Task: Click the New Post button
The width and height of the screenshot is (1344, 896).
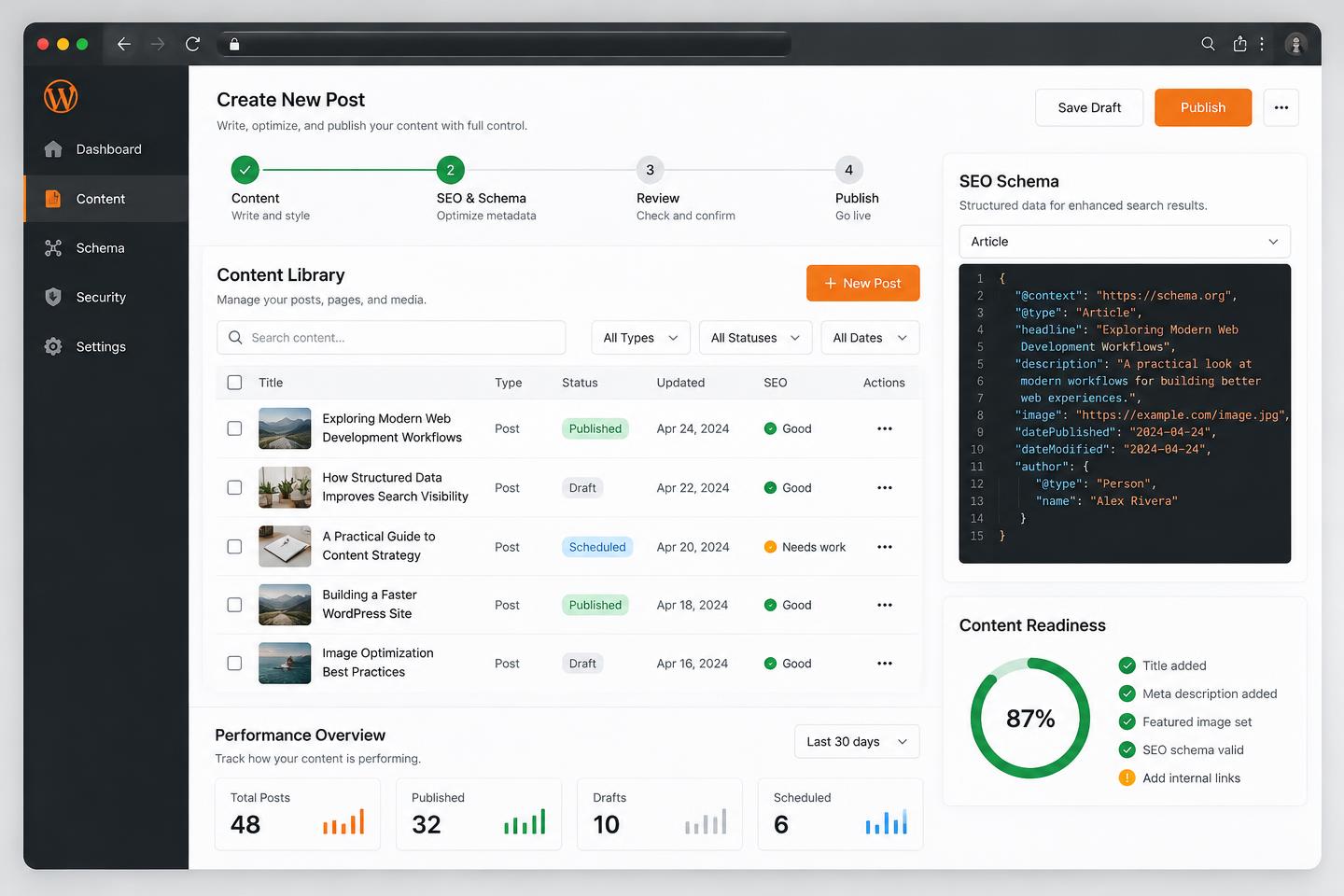Action: point(863,283)
